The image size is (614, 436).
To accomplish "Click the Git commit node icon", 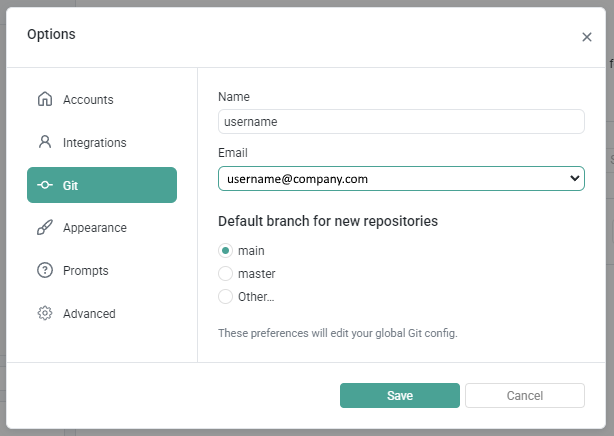I will [45, 185].
